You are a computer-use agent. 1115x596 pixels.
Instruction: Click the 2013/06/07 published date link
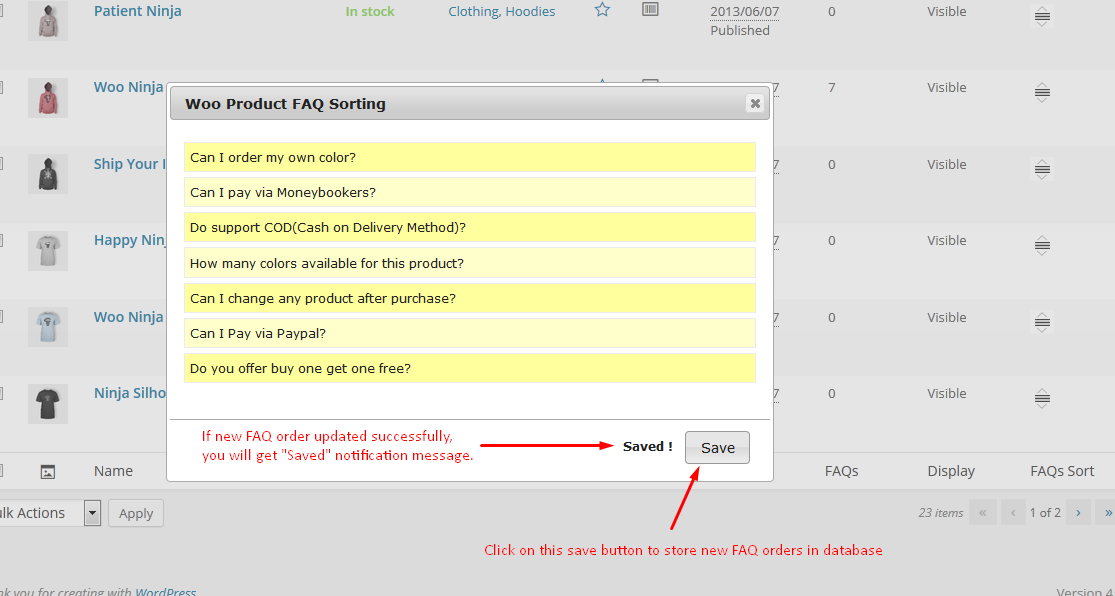click(x=743, y=11)
